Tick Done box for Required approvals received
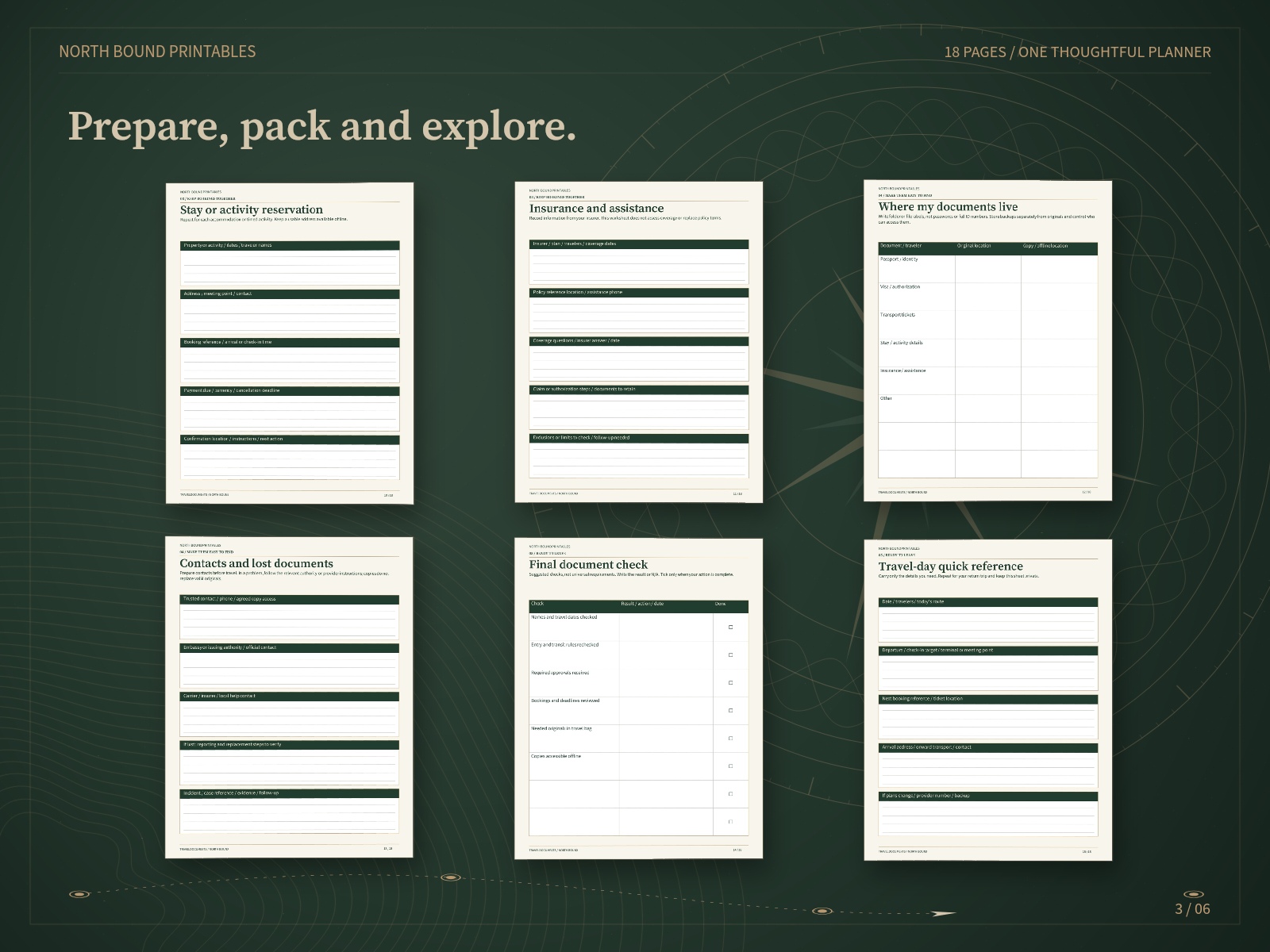The height and width of the screenshot is (952, 1270). coord(730,683)
